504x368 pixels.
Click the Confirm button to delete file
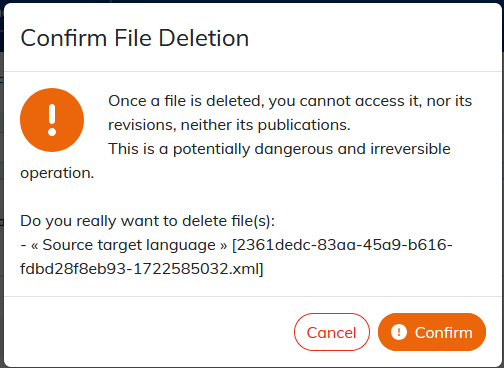[x=432, y=332]
